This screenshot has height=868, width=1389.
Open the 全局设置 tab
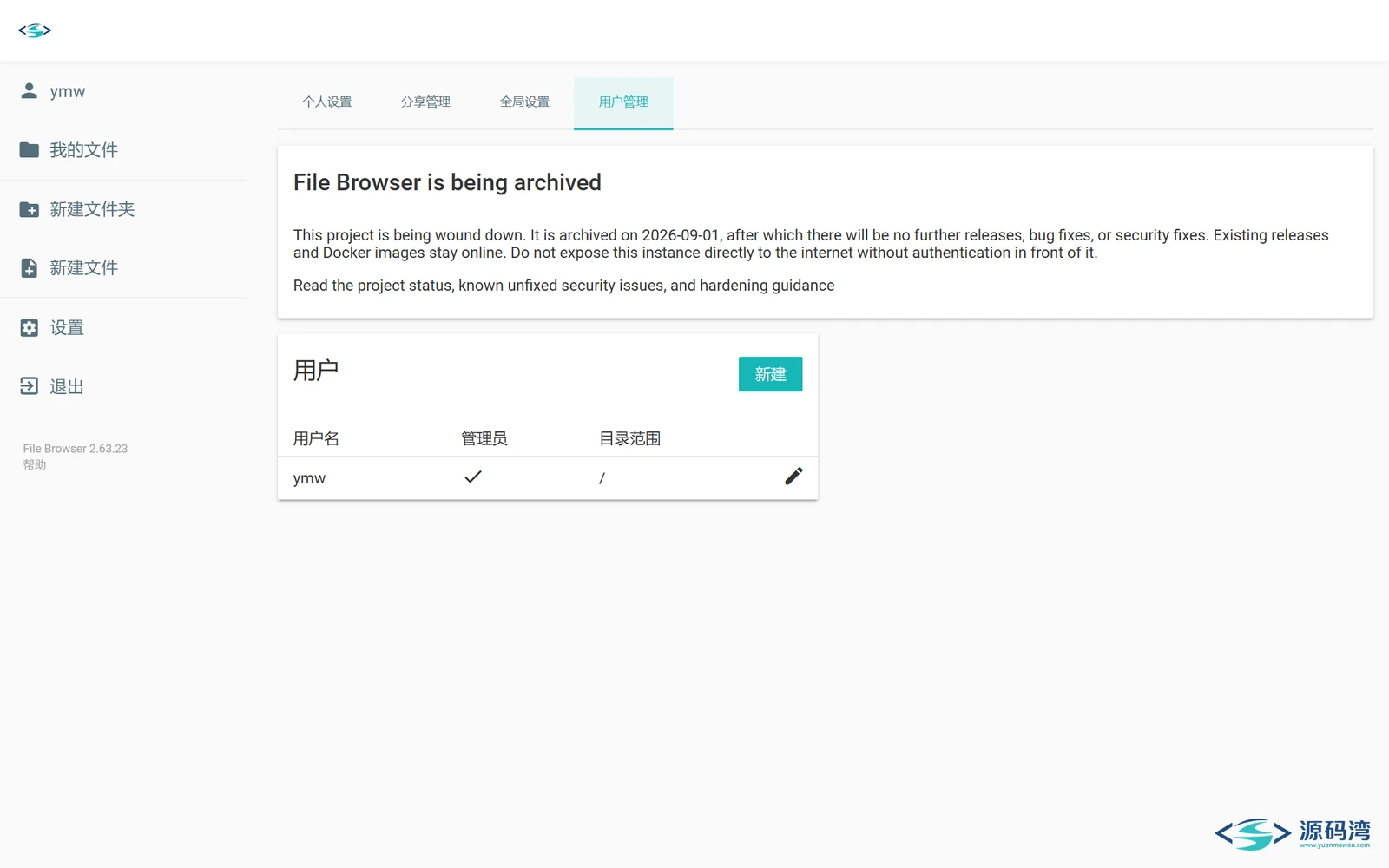click(524, 102)
